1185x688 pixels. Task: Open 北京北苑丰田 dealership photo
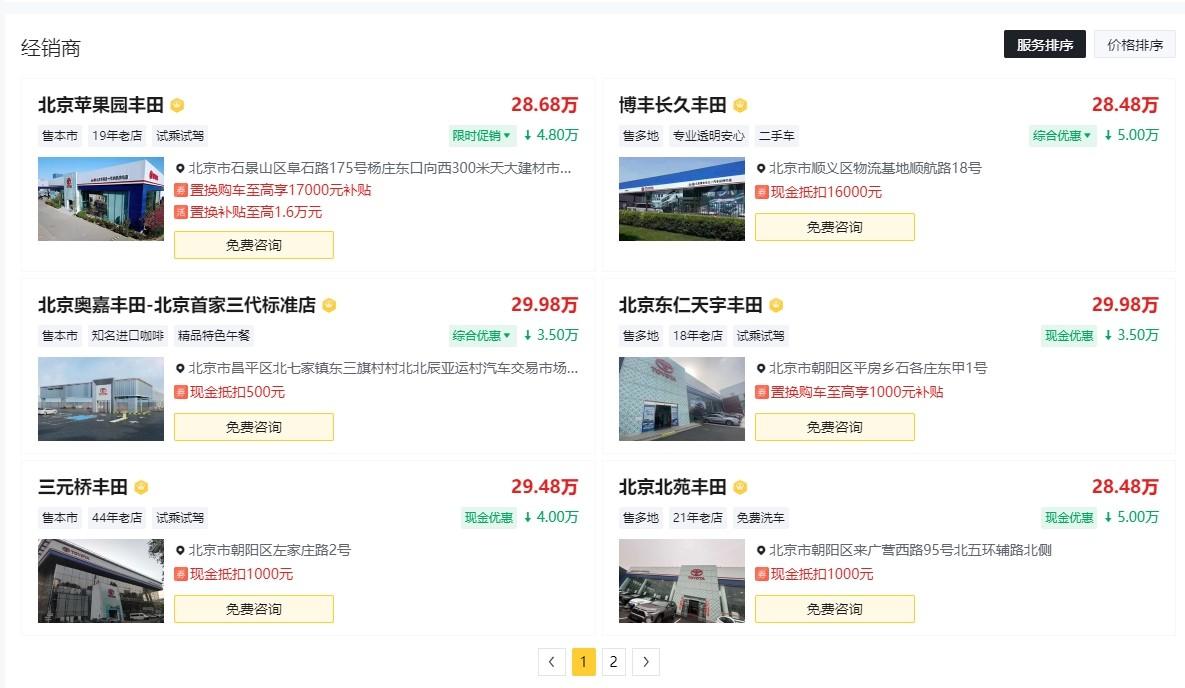[681, 581]
